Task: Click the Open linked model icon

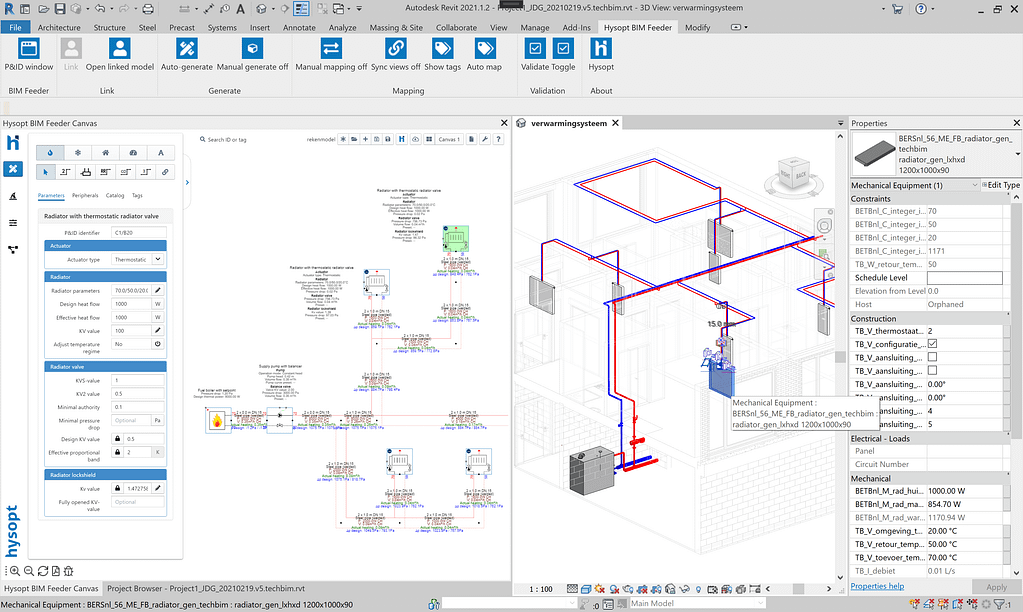Action: (119, 49)
